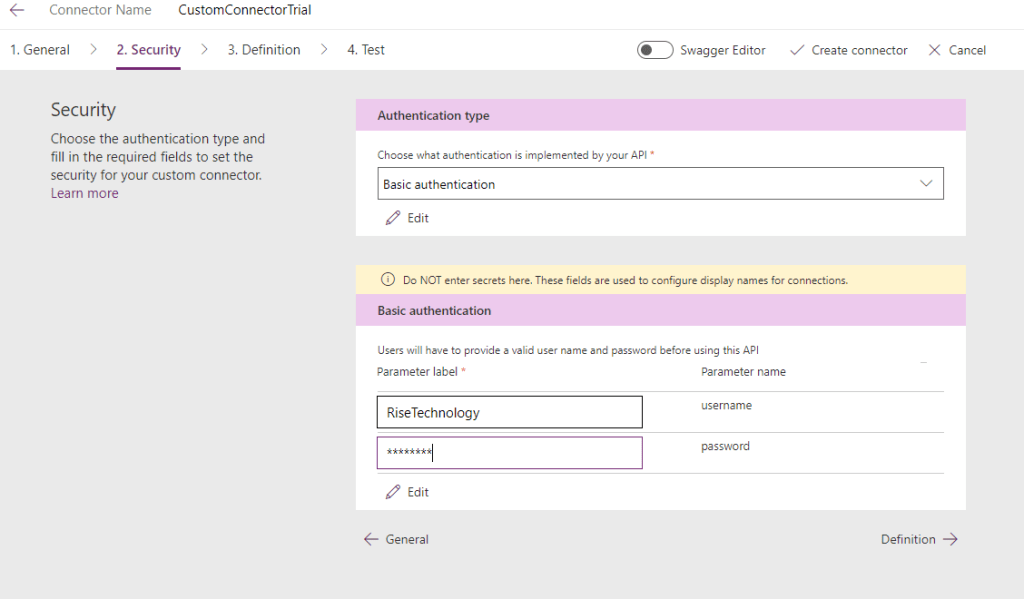Click the back arrow beside Connector Name
Image resolution: width=1024 pixels, height=599 pixels.
point(17,10)
